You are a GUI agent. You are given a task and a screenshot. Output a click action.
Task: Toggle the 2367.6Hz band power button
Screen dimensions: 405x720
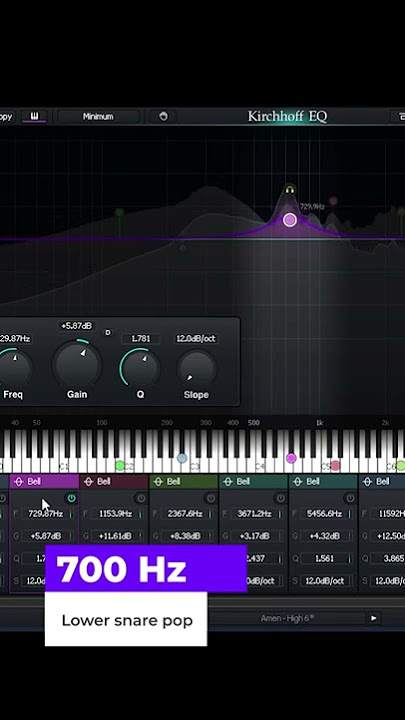pyautogui.click(x=211, y=498)
